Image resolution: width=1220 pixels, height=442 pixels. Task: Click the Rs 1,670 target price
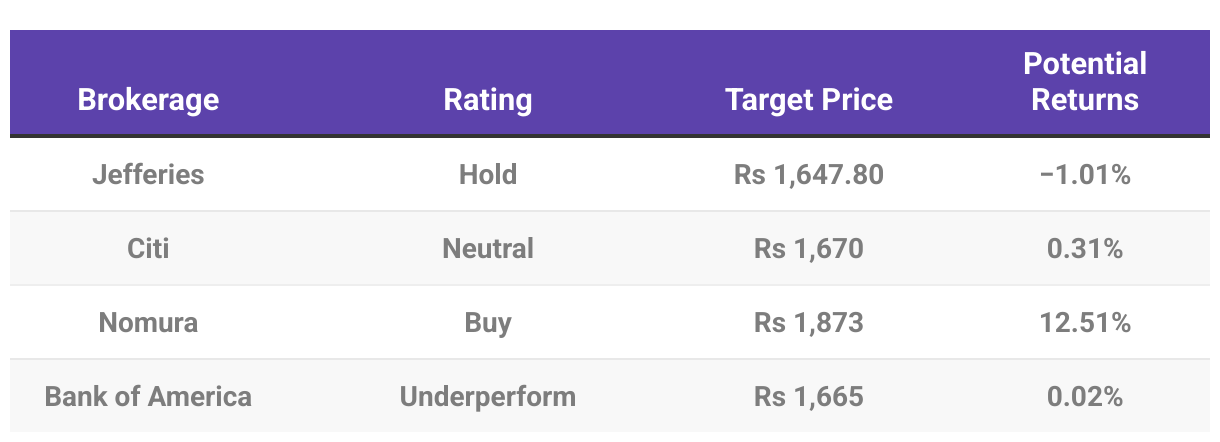(809, 248)
